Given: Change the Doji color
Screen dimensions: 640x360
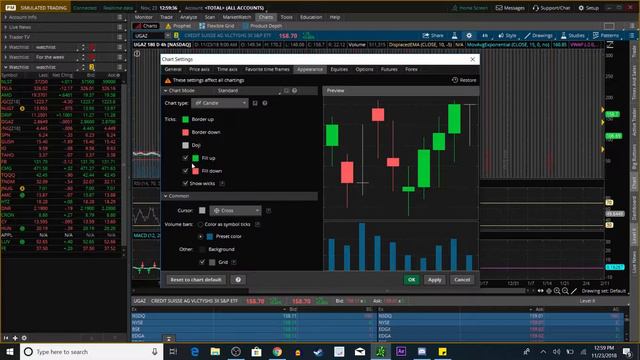Looking at the screenshot, I should [x=185, y=145].
